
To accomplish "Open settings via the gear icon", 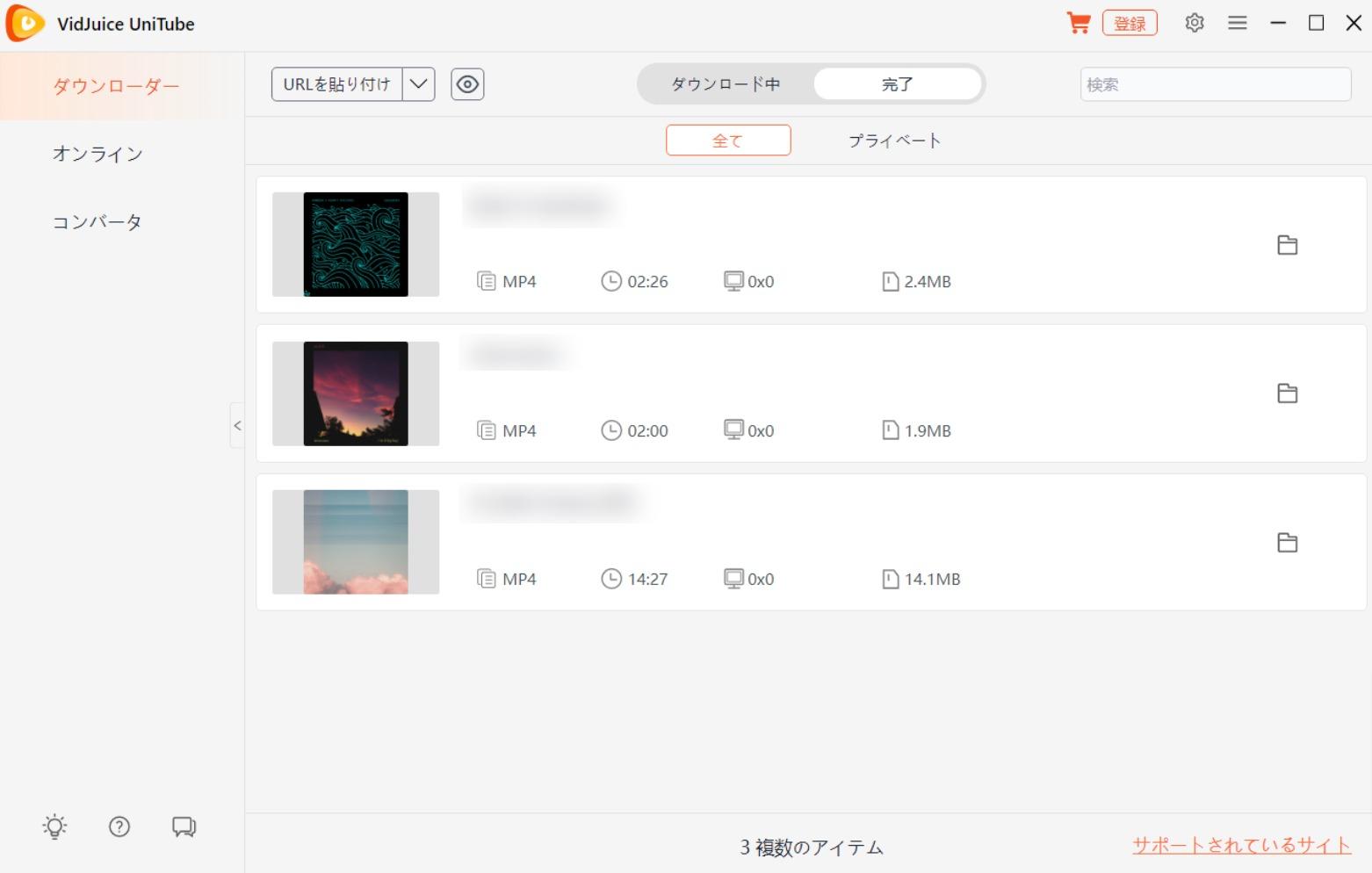I will point(1195,23).
